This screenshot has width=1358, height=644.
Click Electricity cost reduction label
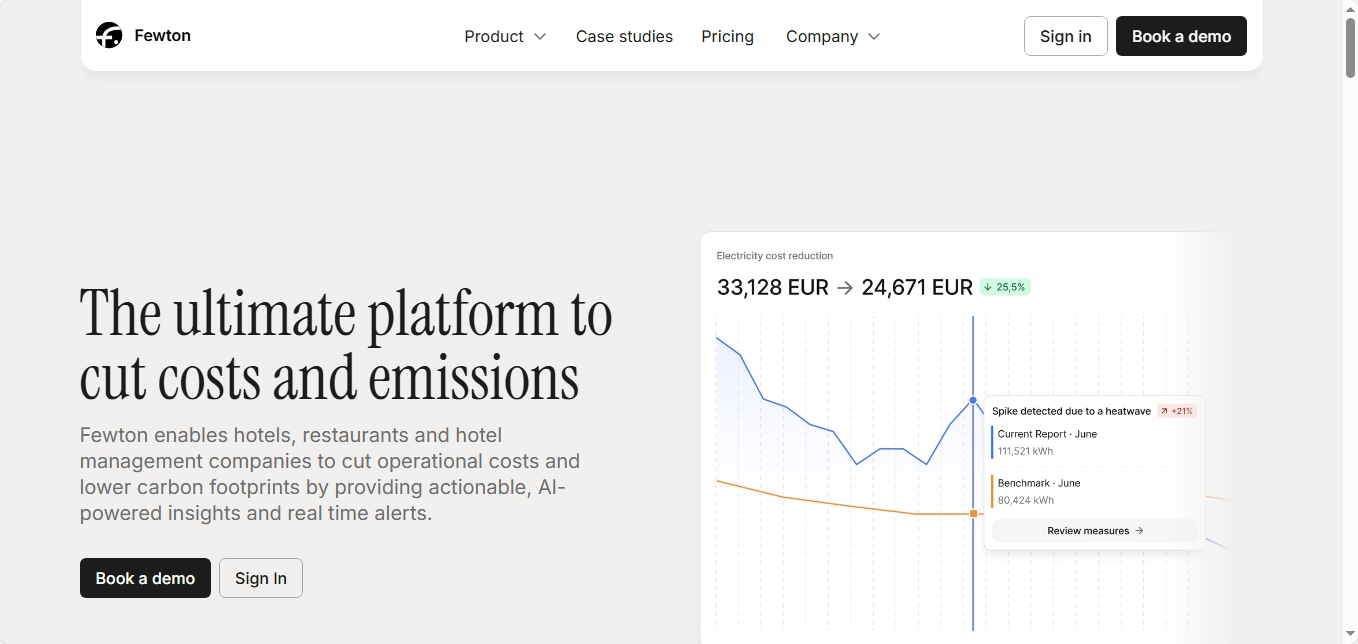774,256
